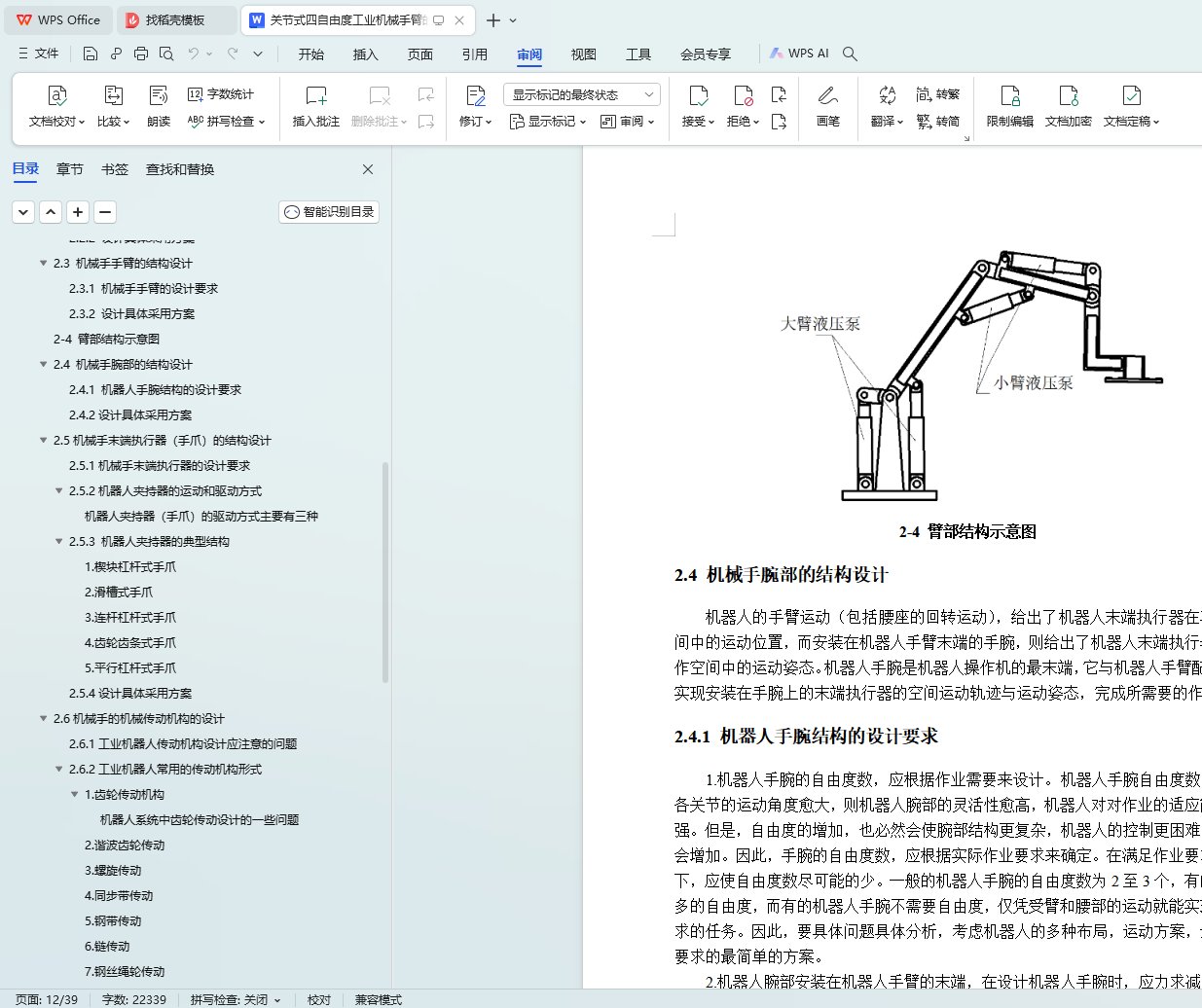
Task: Select the arm structure diagram image
Action: click(x=972, y=375)
